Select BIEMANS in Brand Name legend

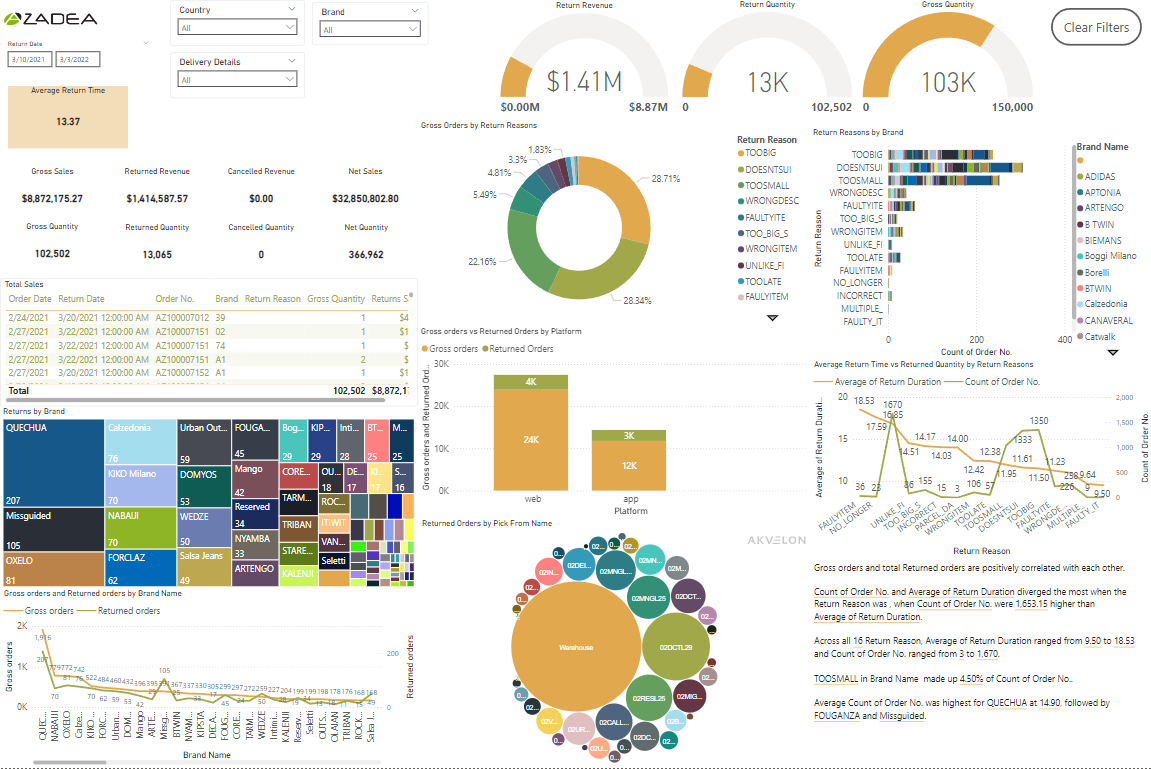[x=1099, y=240]
